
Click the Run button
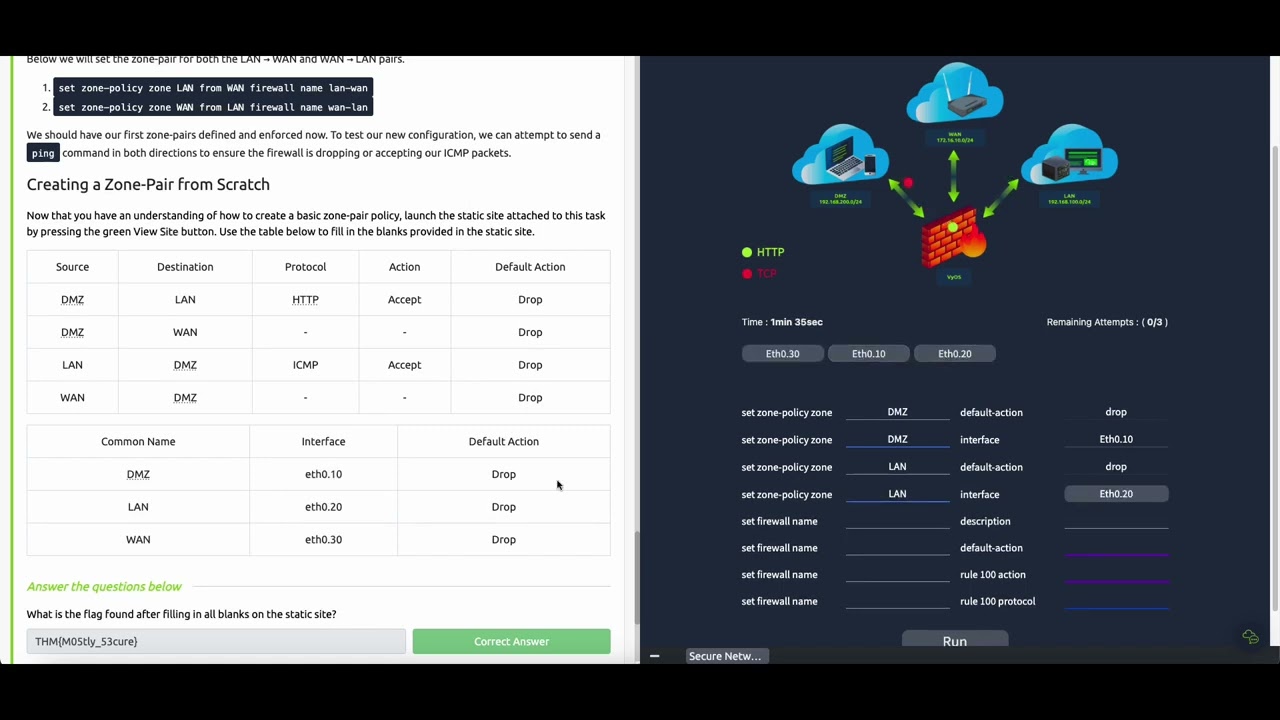(955, 640)
